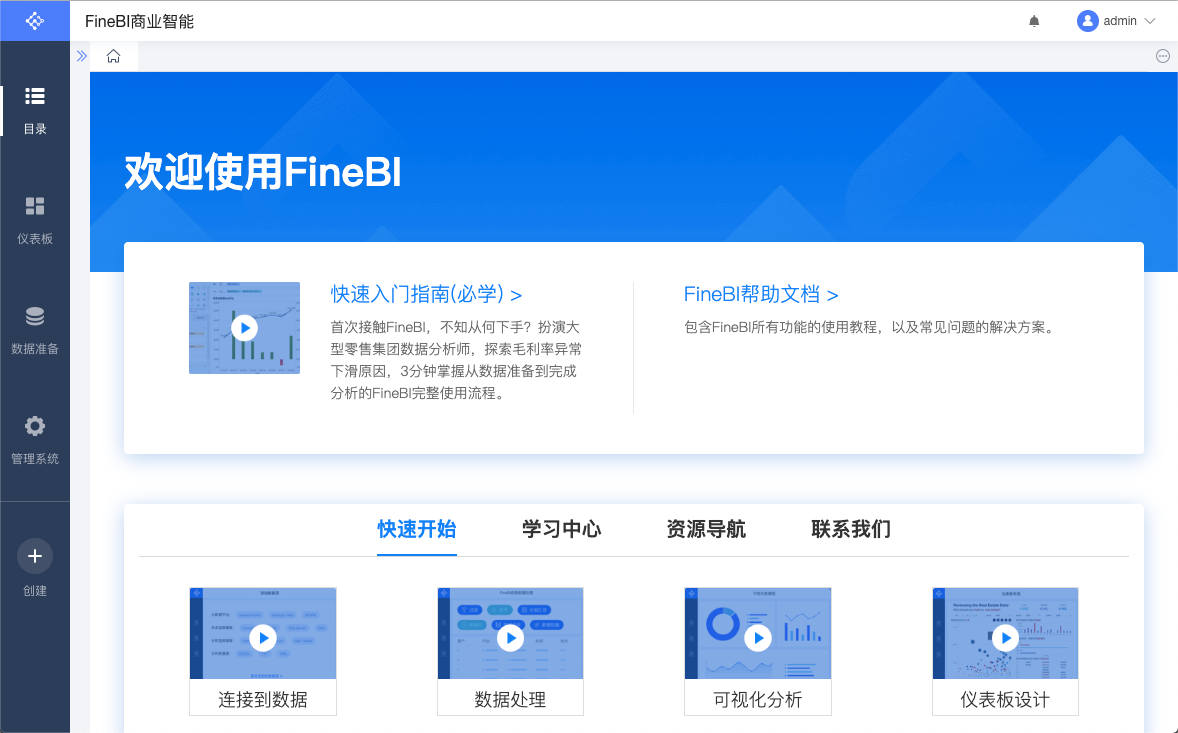
Task: Click the 可视化分析 card label
Action: pos(758,699)
